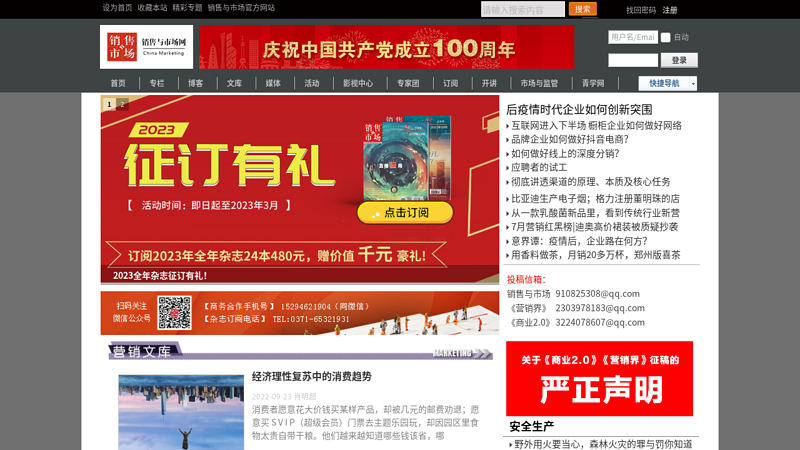
Task: Open article 比亚迪生产电子烟; 格力注册董明珠的店
Action: click(595, 198)
